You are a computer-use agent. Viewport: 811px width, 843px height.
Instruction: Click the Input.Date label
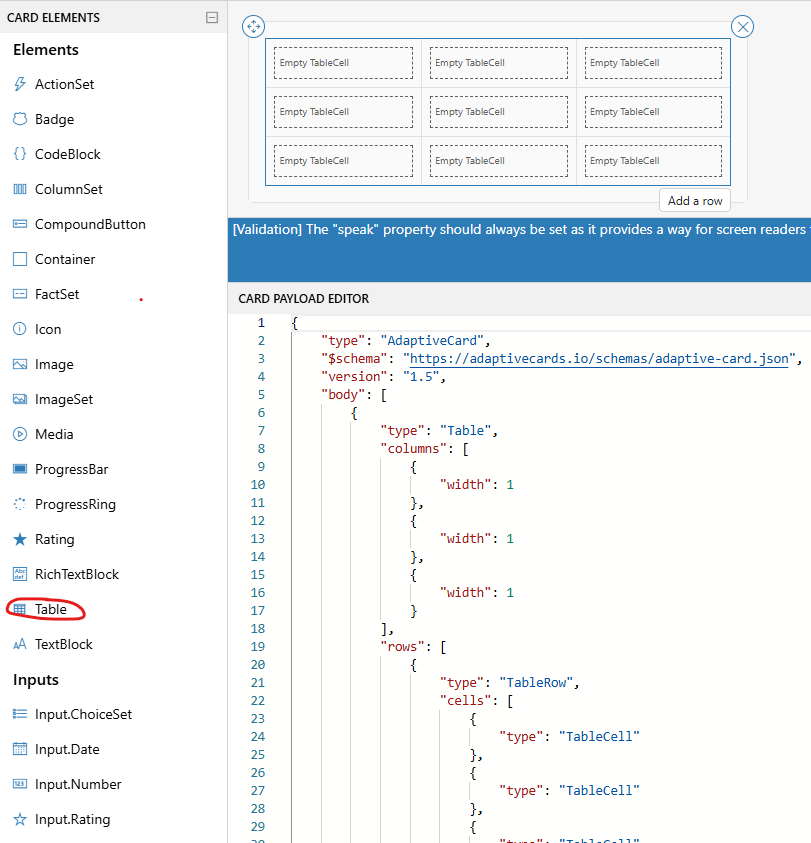67,749
